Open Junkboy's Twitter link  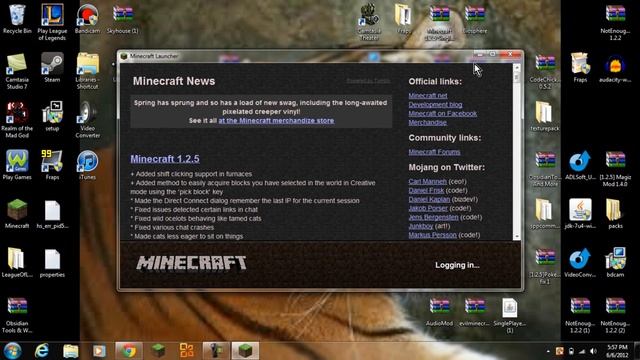pyautogui.click(x=421, y=226)
